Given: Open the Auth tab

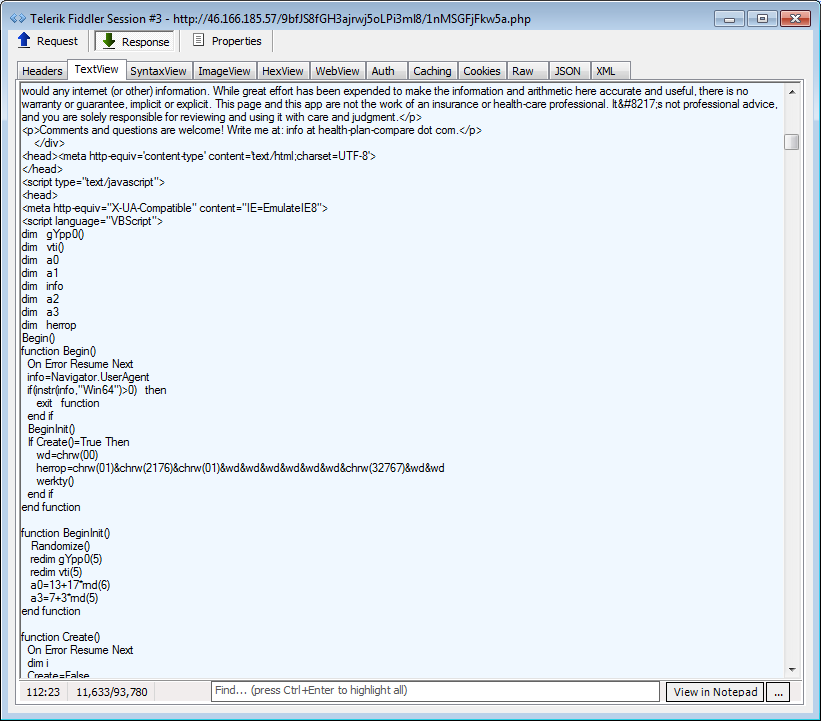Looking at the screenshot, I should pos(383,71).
